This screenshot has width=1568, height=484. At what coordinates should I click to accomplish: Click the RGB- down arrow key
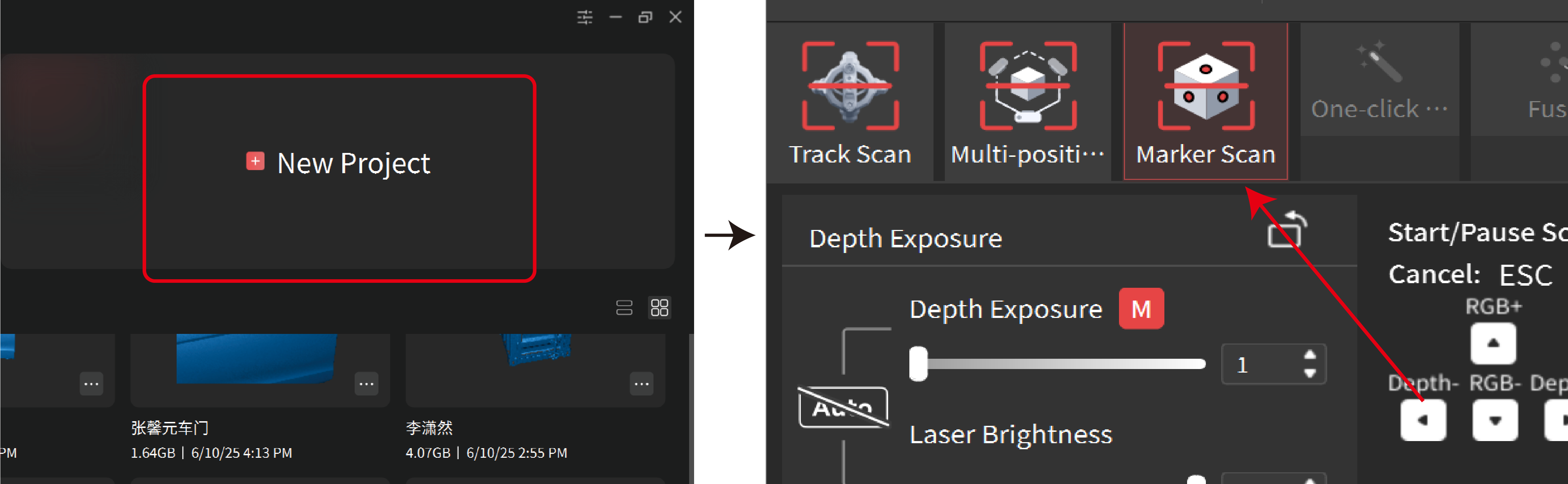pyautogui.click(x=1495, y=419)
